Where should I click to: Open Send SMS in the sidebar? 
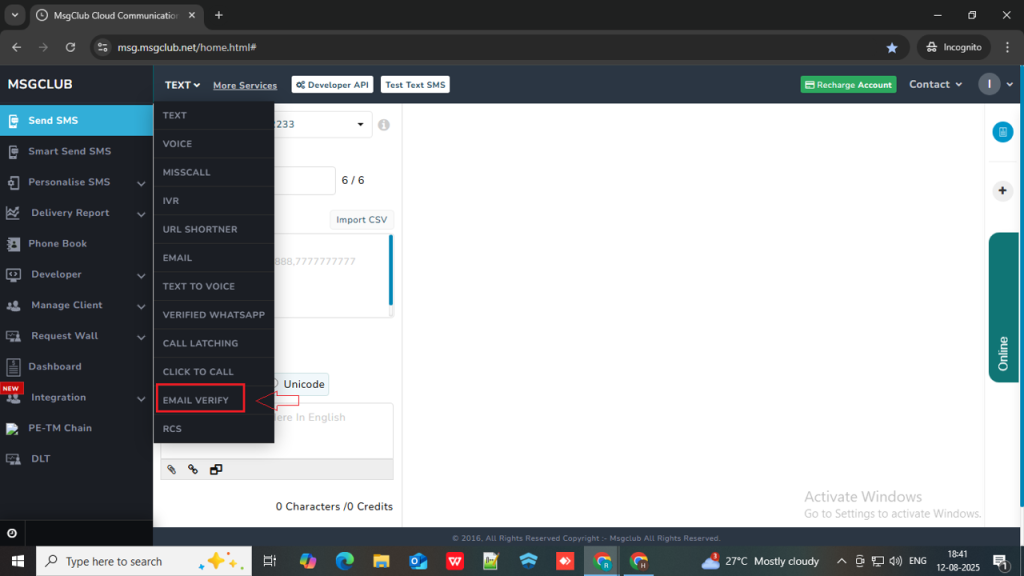tap(76, 121)
